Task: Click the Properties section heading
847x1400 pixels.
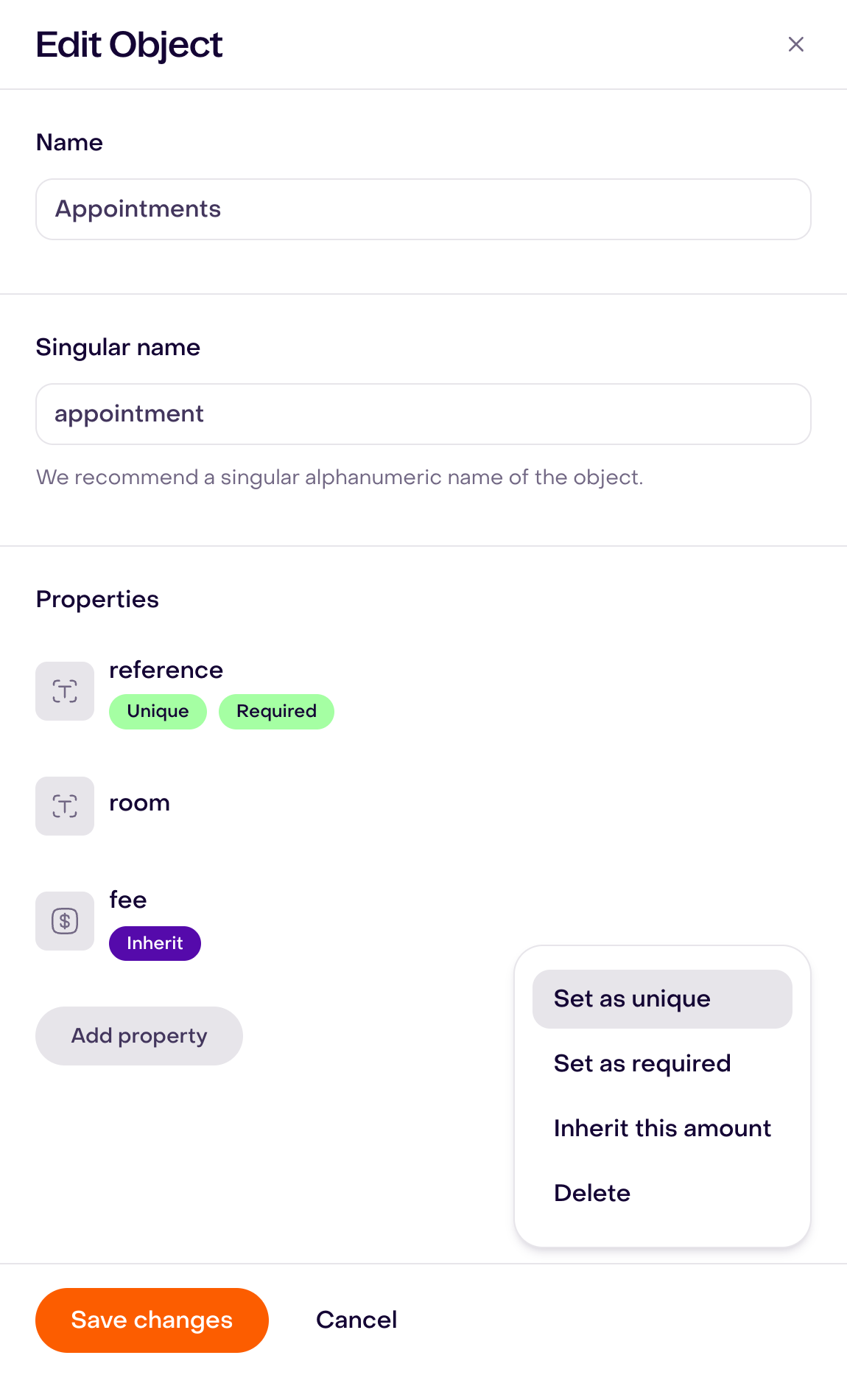Action: pos(97,600)
